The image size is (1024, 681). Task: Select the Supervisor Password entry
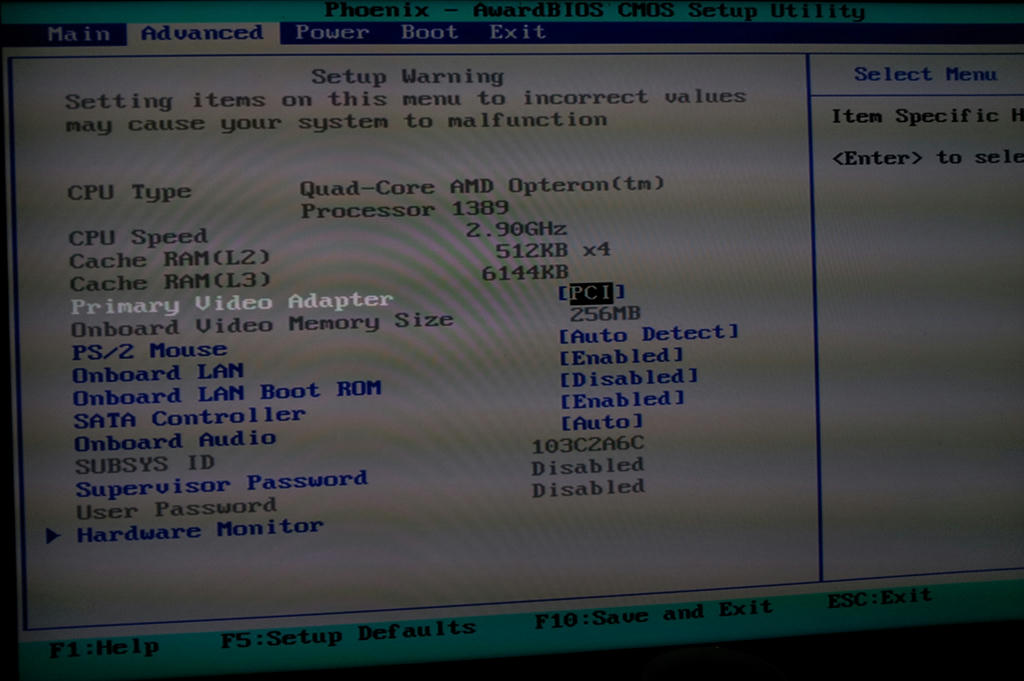point(221,484)
